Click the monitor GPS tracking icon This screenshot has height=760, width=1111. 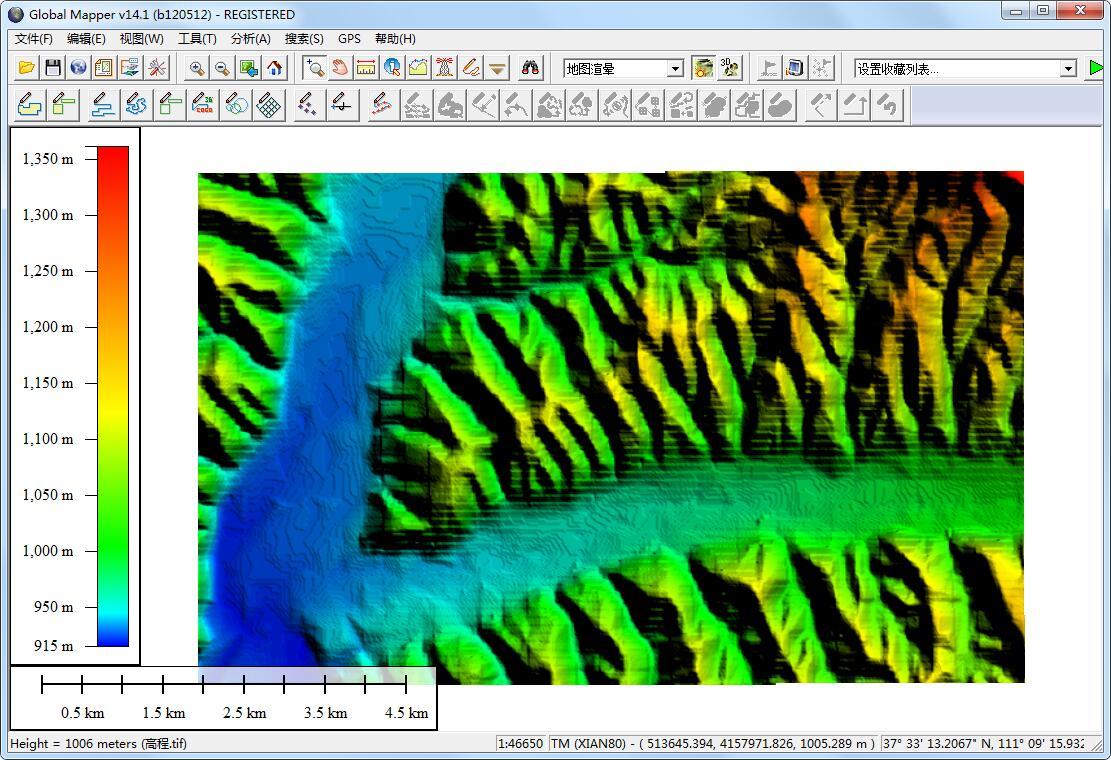coord(795,68)
